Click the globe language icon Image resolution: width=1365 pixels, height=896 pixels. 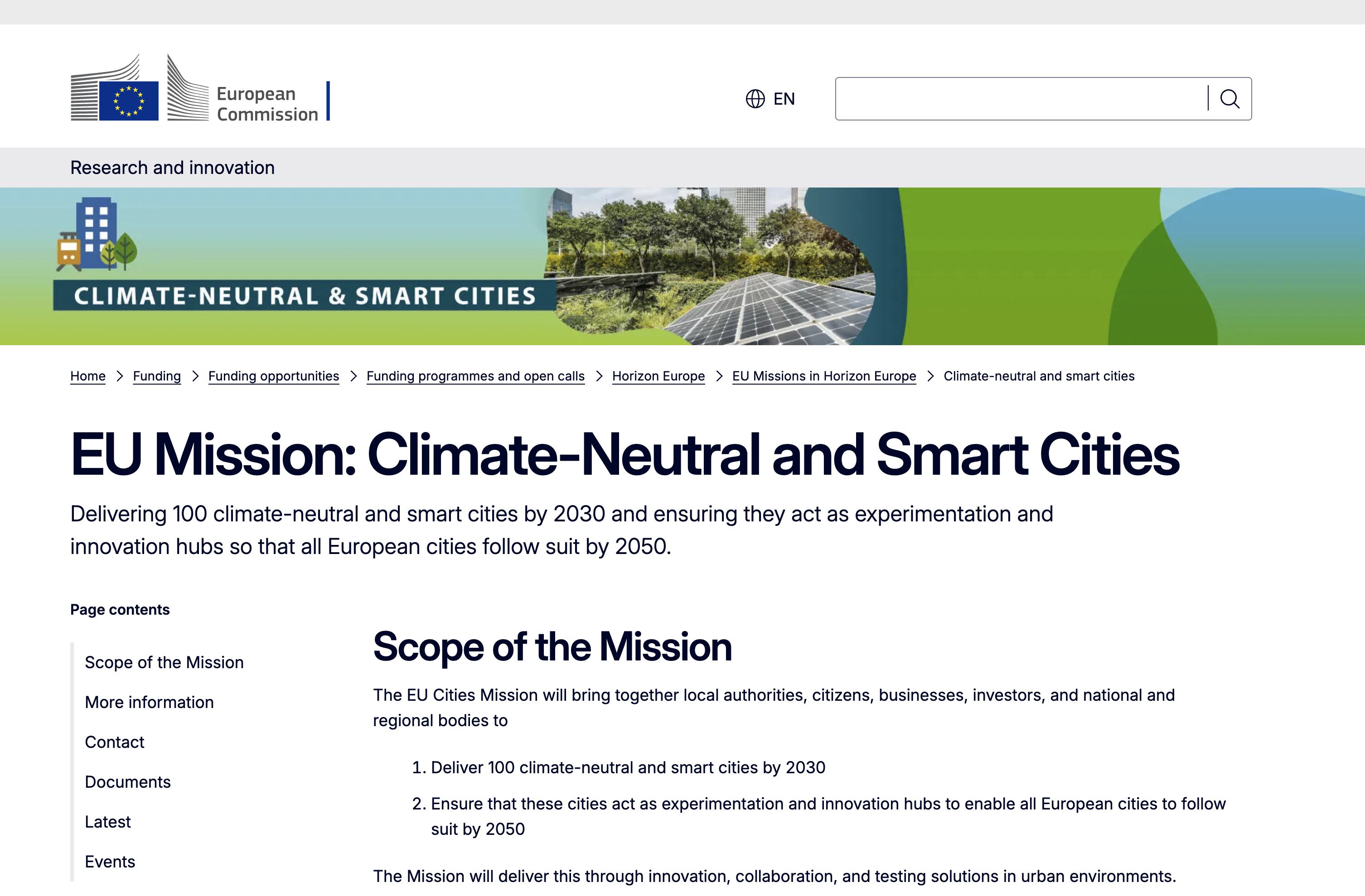point(755,99)
